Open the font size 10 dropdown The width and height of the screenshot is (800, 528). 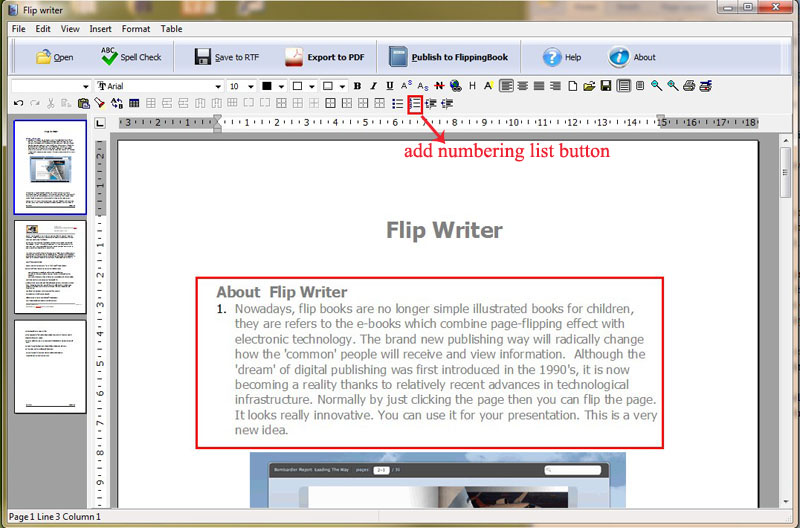(251, 86)
